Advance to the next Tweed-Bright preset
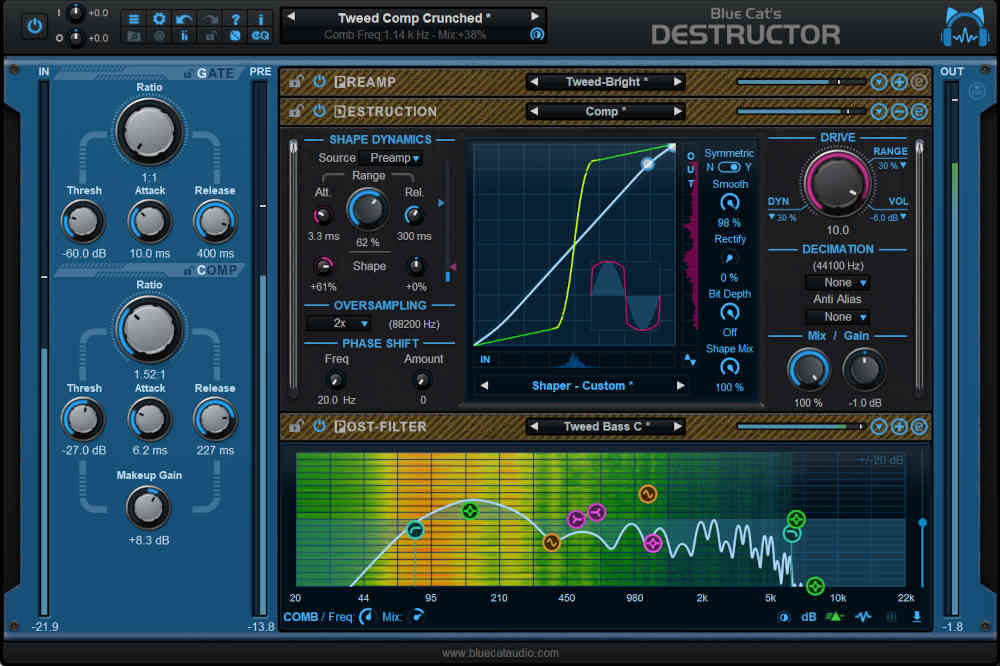Image resolution: width=1000 pixels, height=666 pixels. click(678, 82)
